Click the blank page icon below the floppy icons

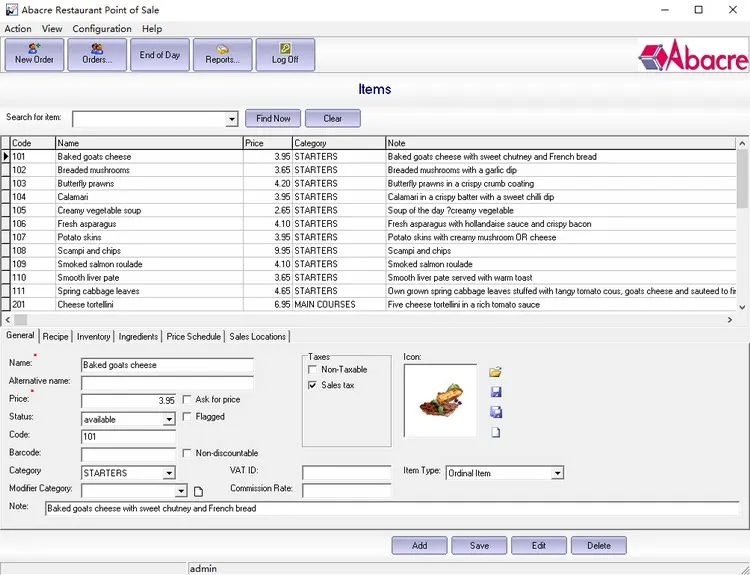(x=496, y=432)
